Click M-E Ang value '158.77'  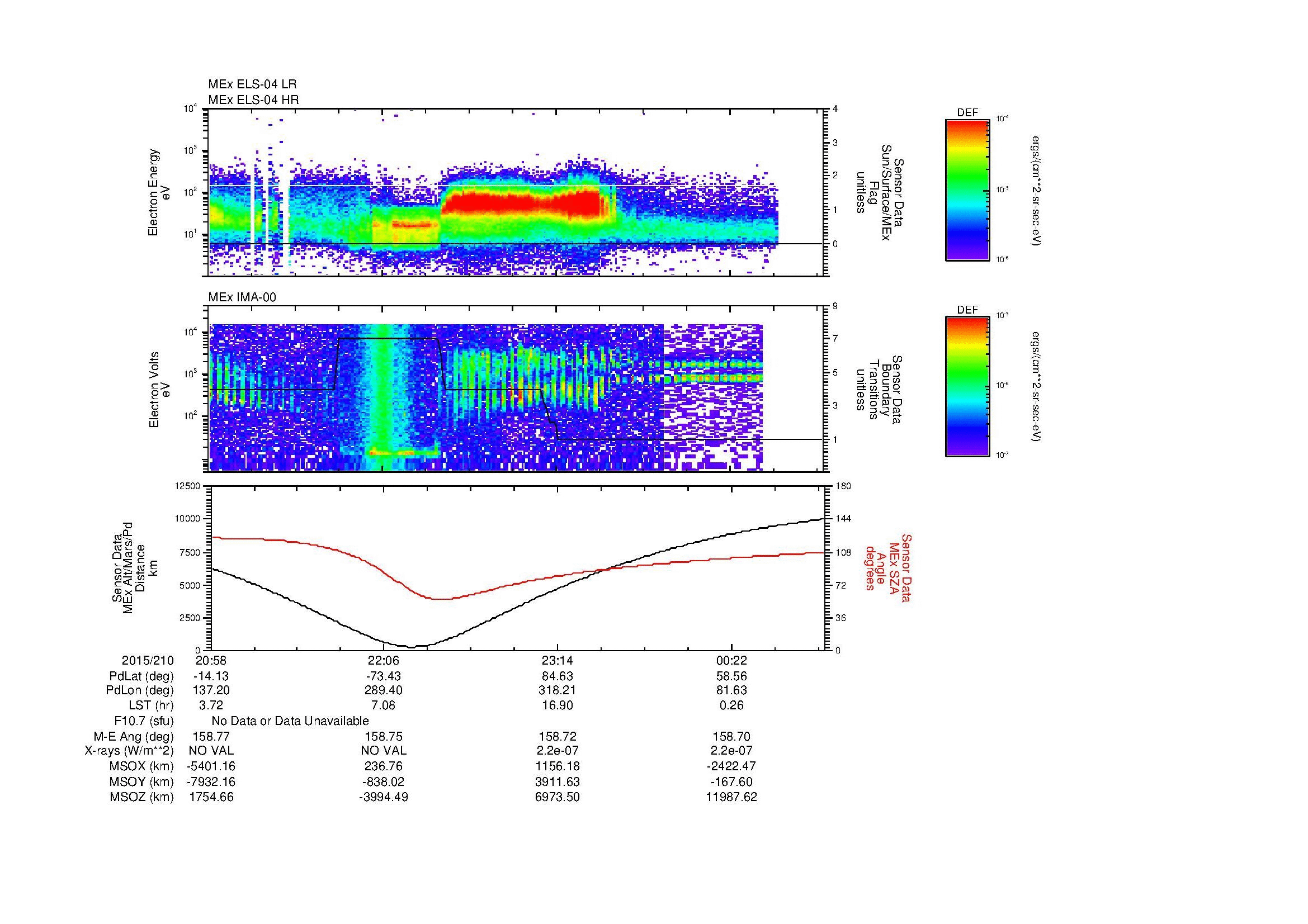[211, 737]
